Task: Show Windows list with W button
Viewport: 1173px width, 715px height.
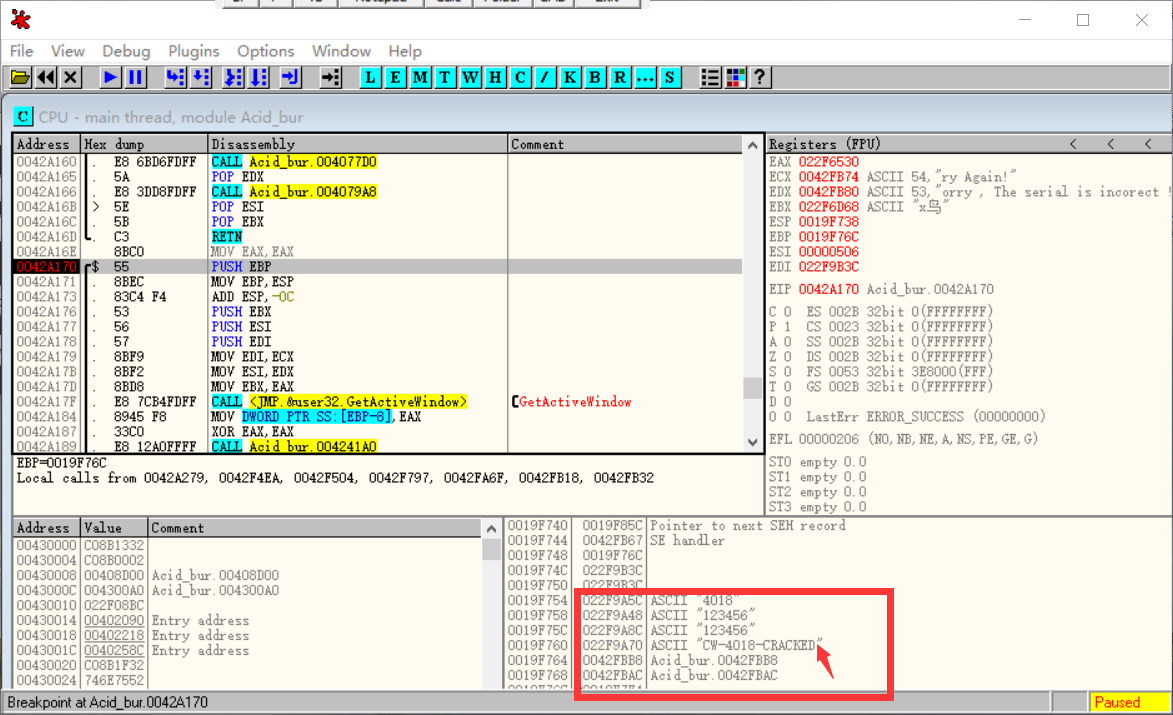Action: click(471, 77)
